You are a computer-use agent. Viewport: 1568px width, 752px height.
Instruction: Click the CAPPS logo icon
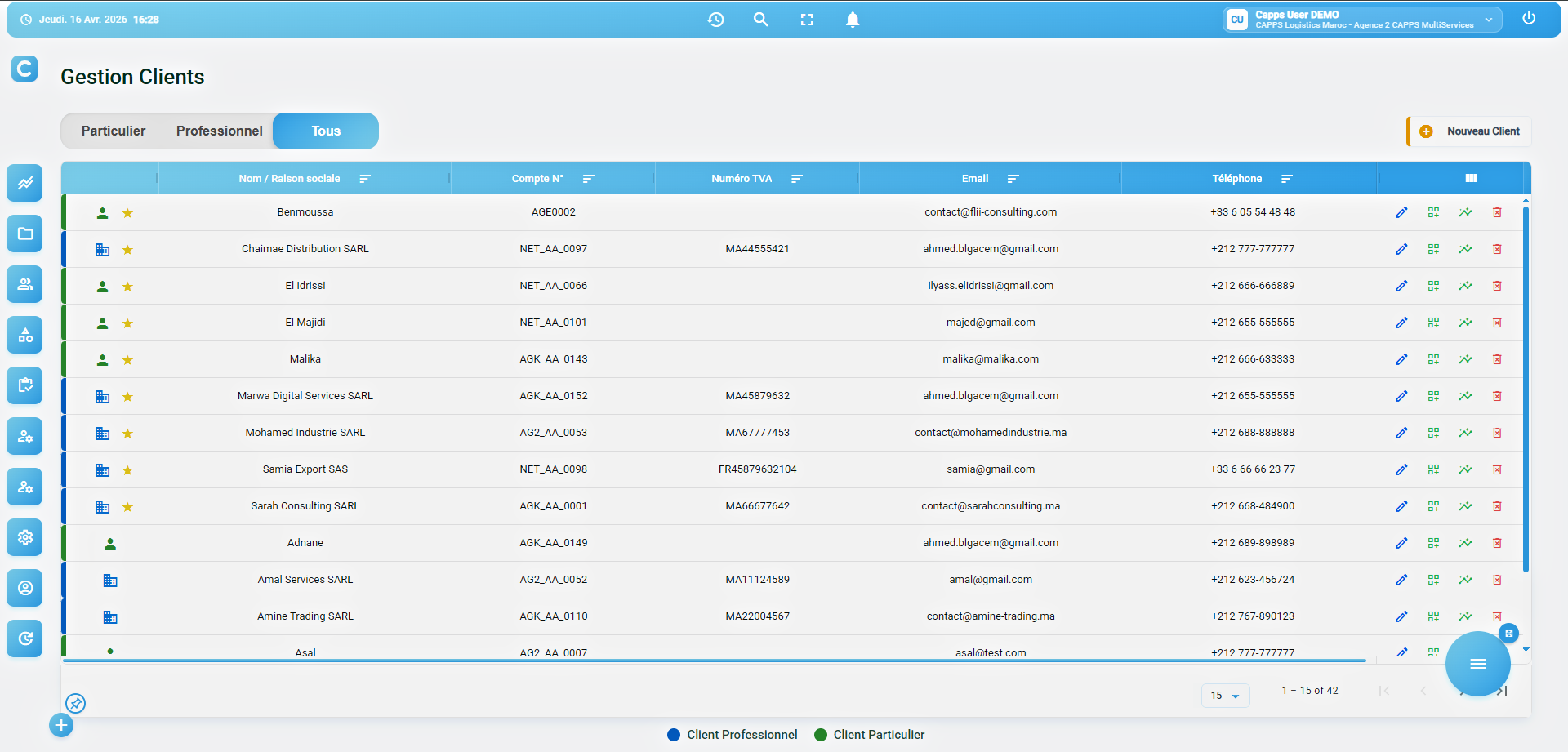(x=24, y=69)
